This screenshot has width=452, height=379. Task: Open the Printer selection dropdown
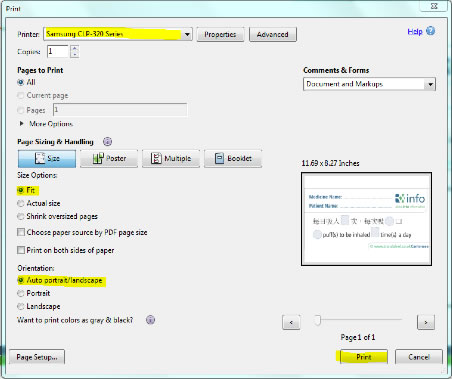coord(118,34)
